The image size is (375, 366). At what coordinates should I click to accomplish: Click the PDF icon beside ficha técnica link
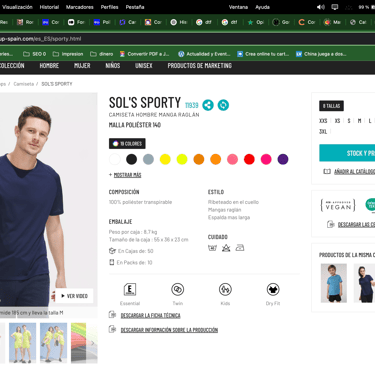(x=112, y=315)
